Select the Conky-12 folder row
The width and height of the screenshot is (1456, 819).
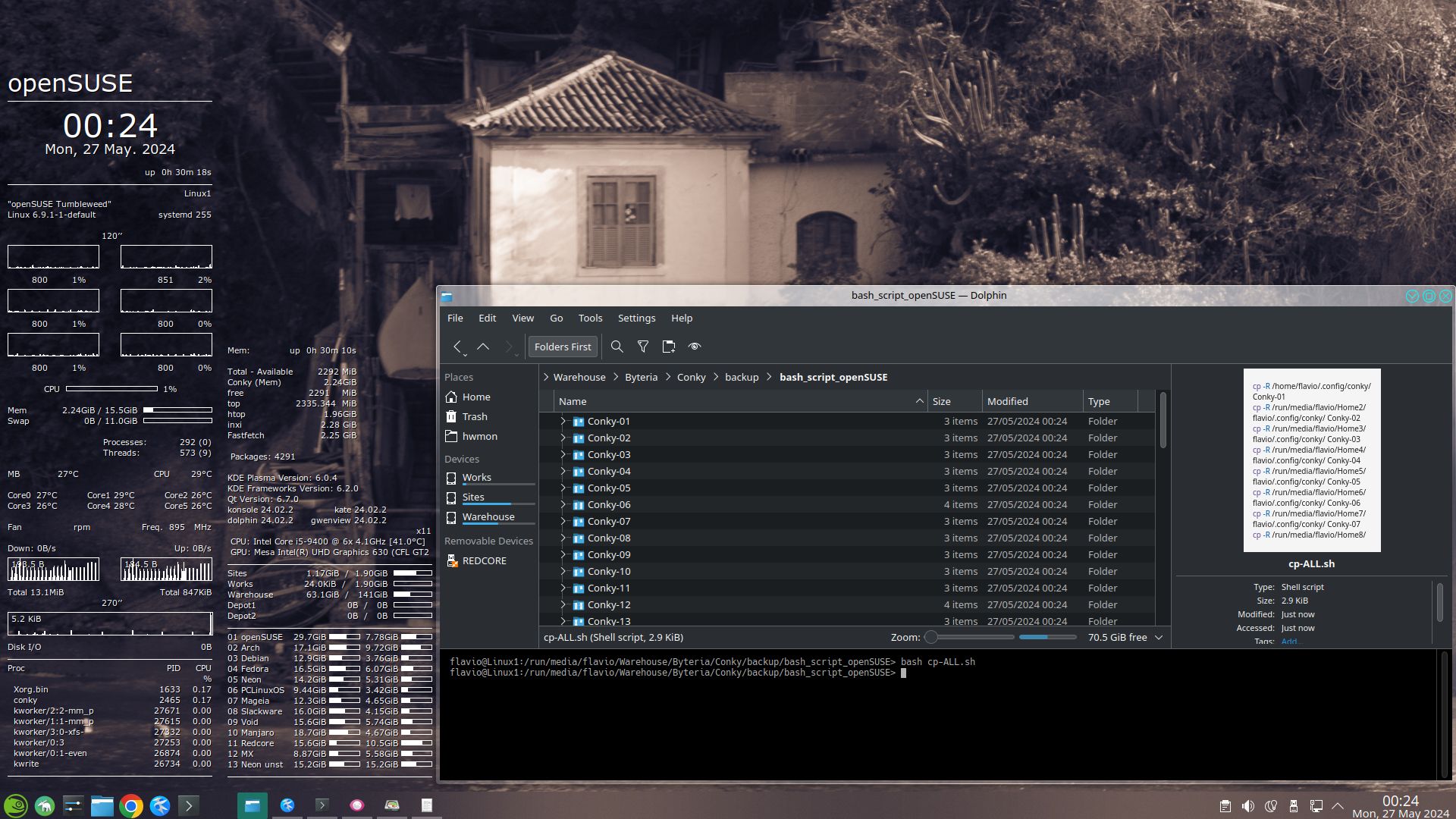pyautogui.click(x=847, y=604)
